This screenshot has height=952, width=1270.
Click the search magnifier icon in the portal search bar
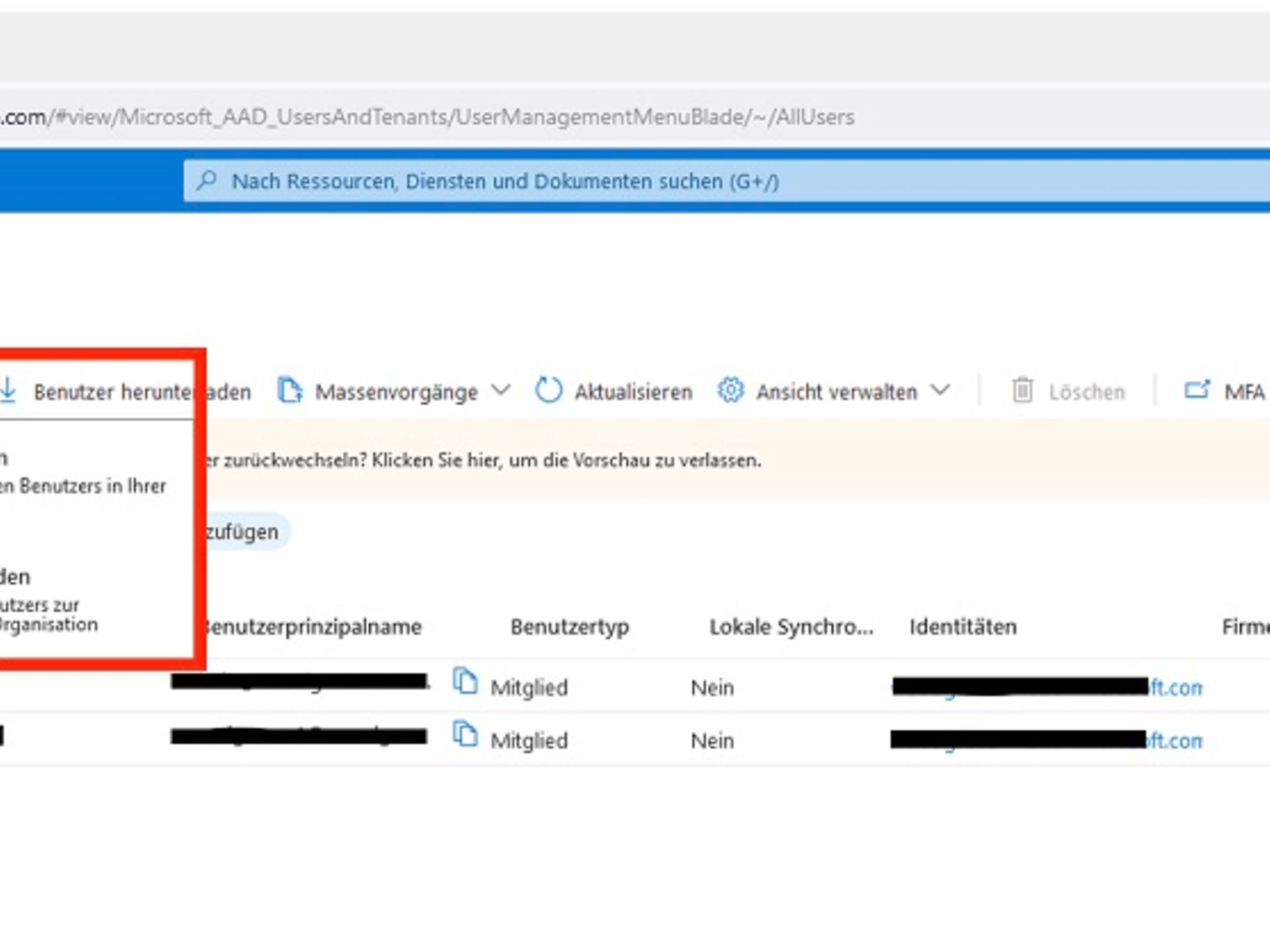207,181
